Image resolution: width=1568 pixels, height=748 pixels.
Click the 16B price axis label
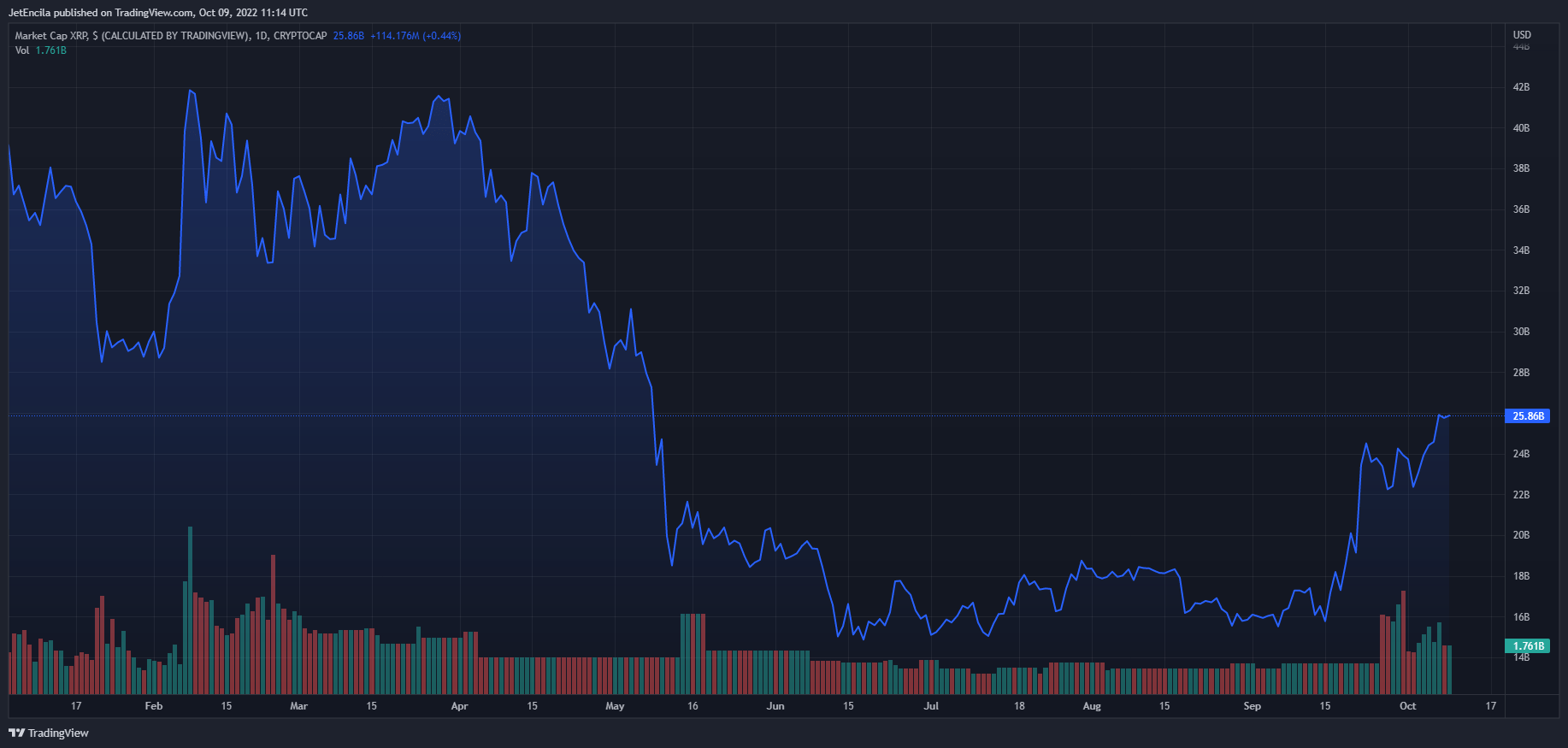1521,617
